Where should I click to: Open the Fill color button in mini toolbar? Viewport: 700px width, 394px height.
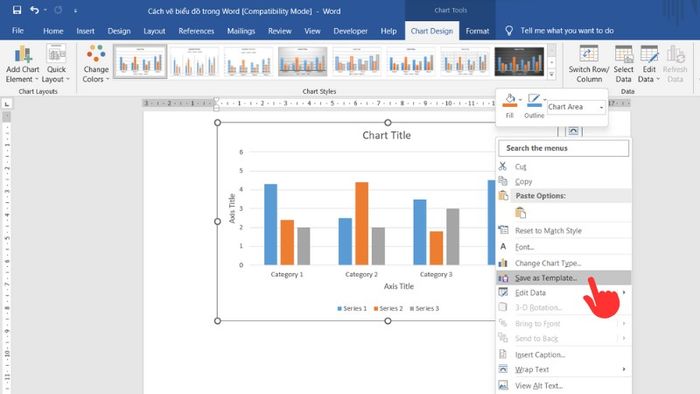(x=509, y=100)
